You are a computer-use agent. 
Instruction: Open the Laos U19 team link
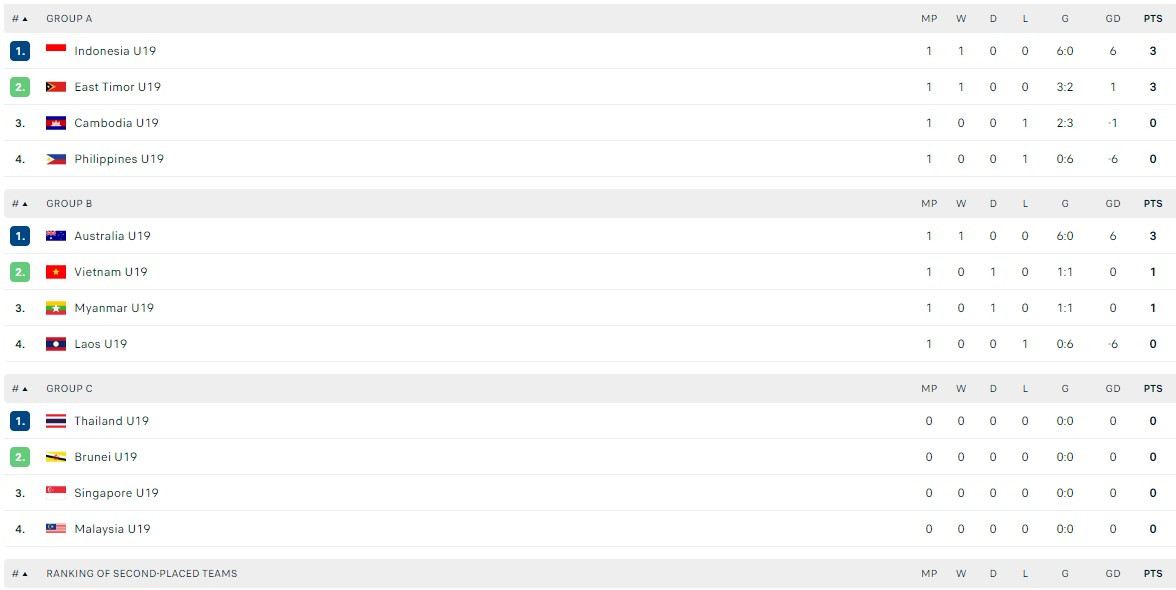(x=100, y=344)
